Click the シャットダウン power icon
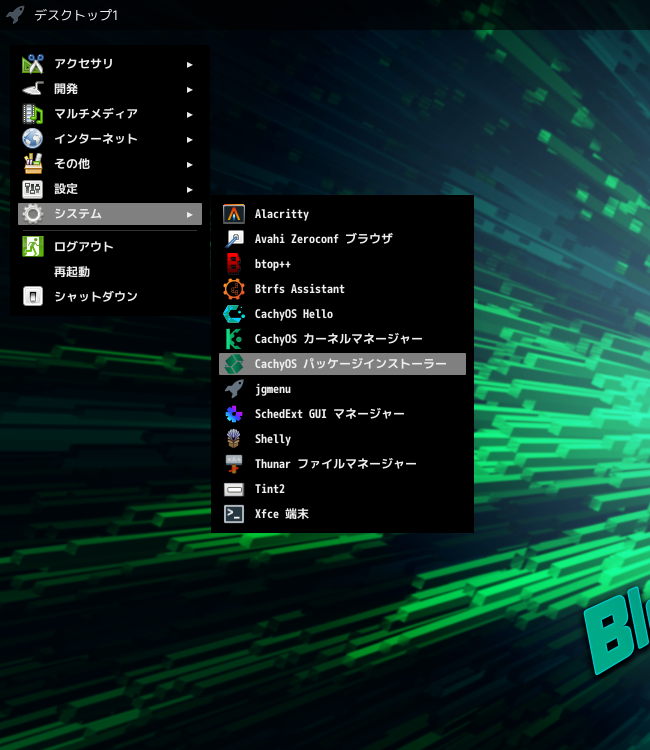 [x=33, y=296]
